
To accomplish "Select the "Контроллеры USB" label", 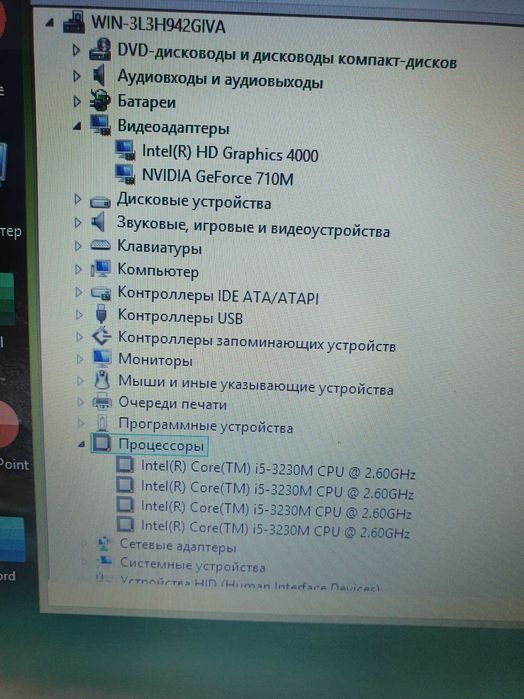I will coord(180,317).
